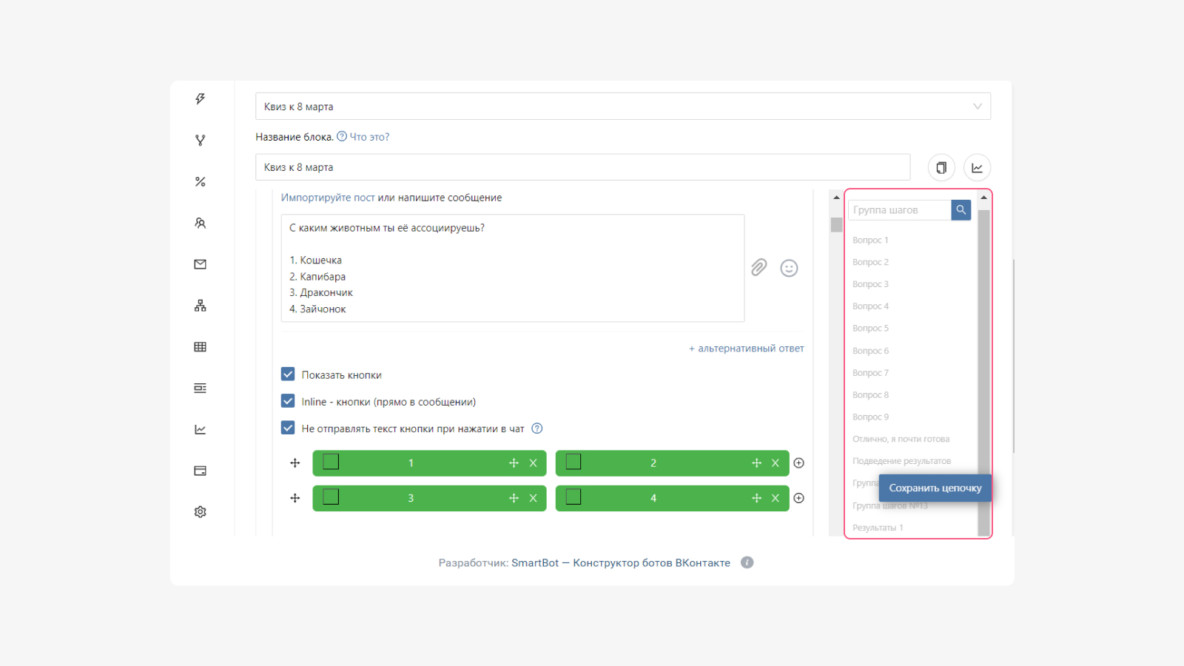Viewport: 1184px width, 666px height.
Task: Open the emoji smiley picker
Action: [789, 268]
